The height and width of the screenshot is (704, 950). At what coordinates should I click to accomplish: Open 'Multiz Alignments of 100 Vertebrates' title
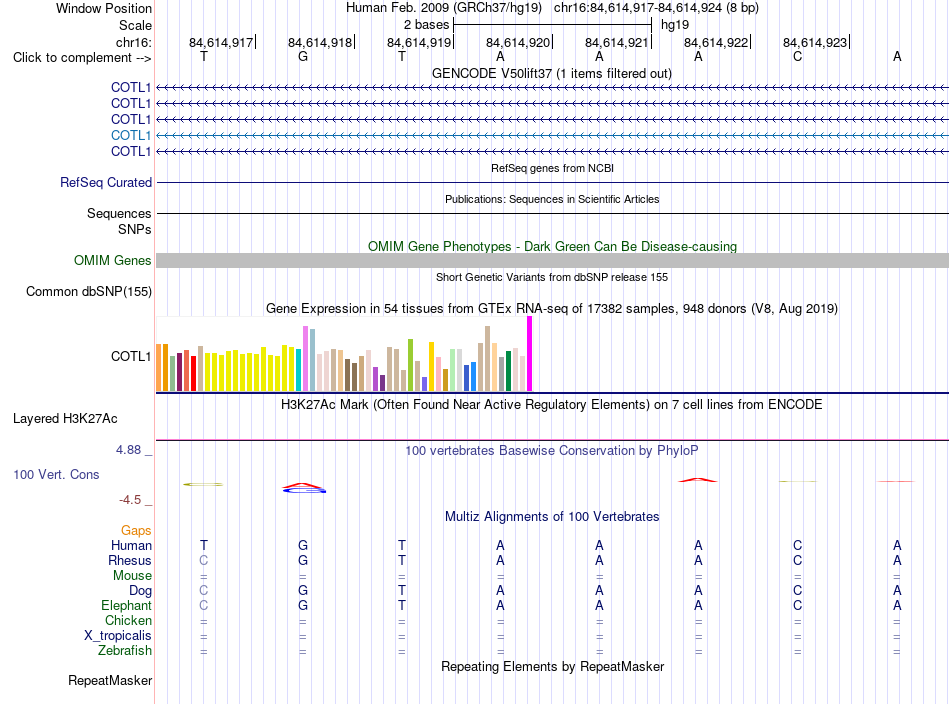pos(552,517)
